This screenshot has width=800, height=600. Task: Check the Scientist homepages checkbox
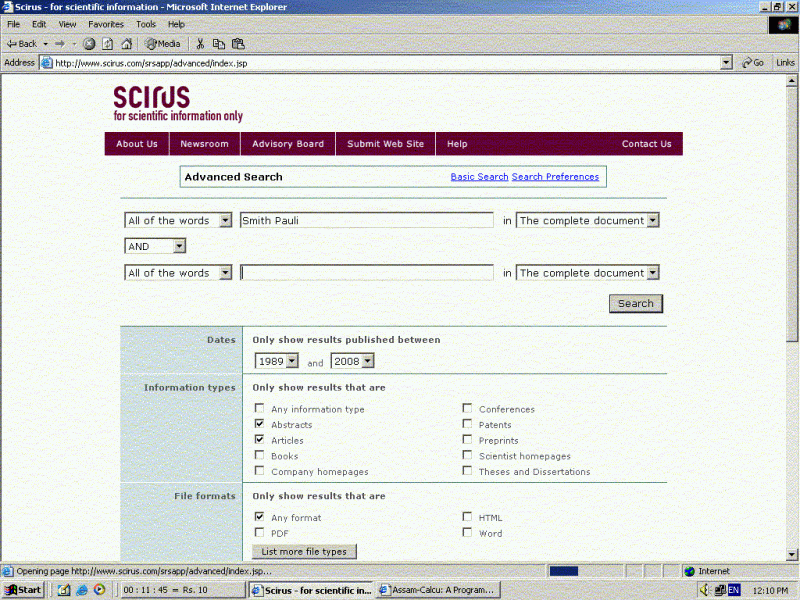(x=467, y=455)
